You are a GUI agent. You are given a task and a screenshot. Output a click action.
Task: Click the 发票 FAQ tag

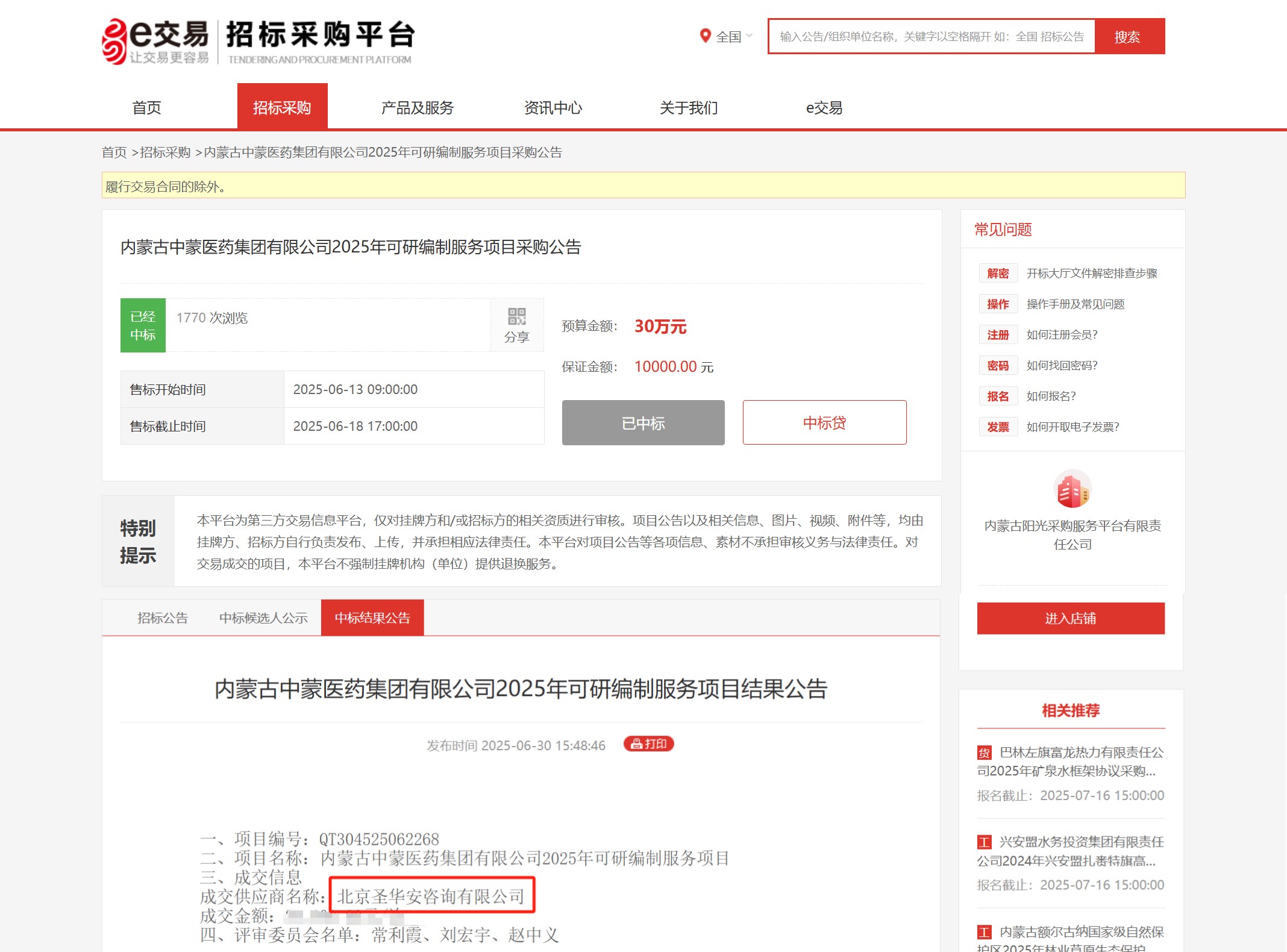(x=998, y=427)
